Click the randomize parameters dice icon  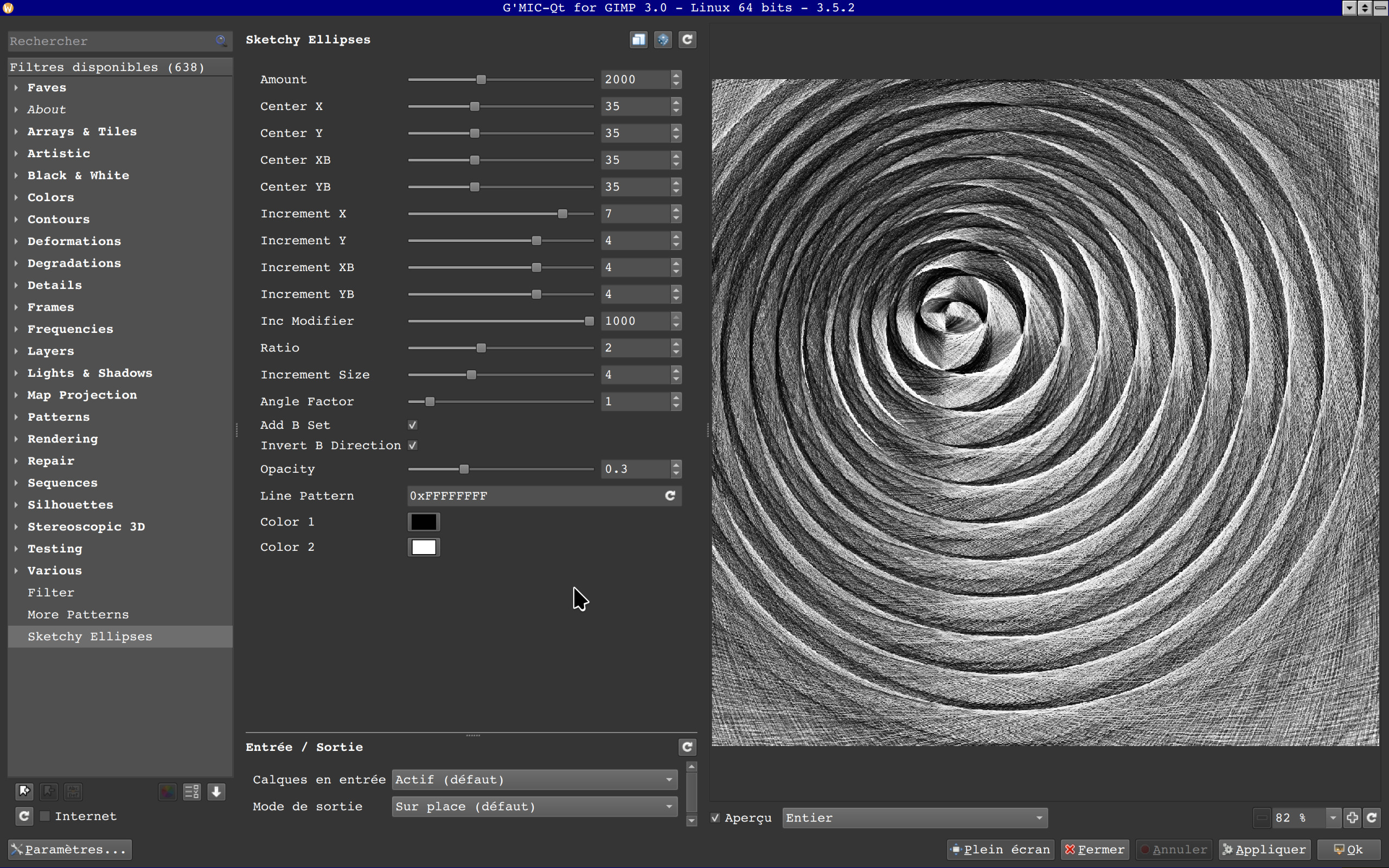(663, 40)
